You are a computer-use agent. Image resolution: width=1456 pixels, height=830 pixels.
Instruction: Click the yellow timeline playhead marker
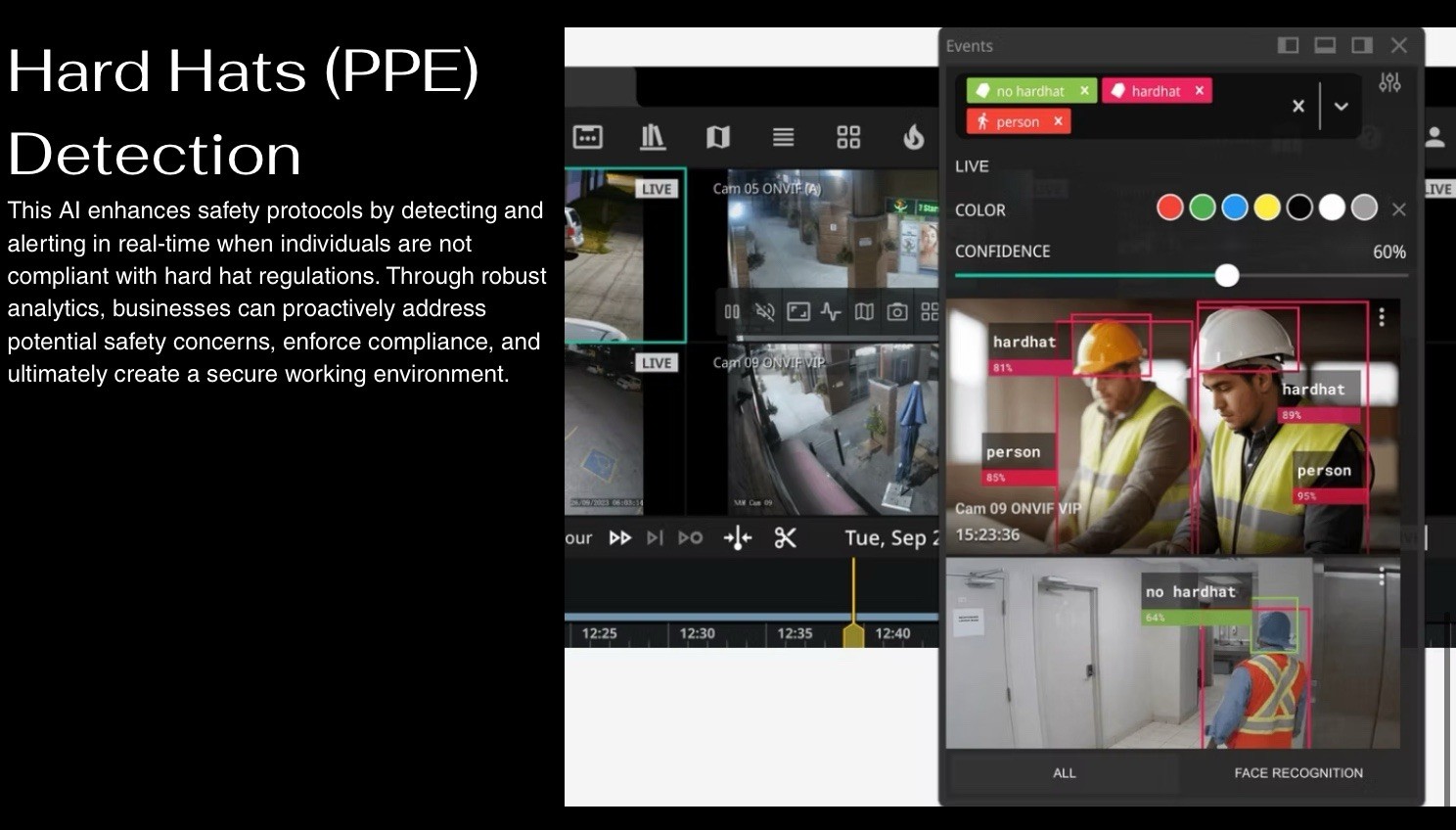click(x=853, y=634)
